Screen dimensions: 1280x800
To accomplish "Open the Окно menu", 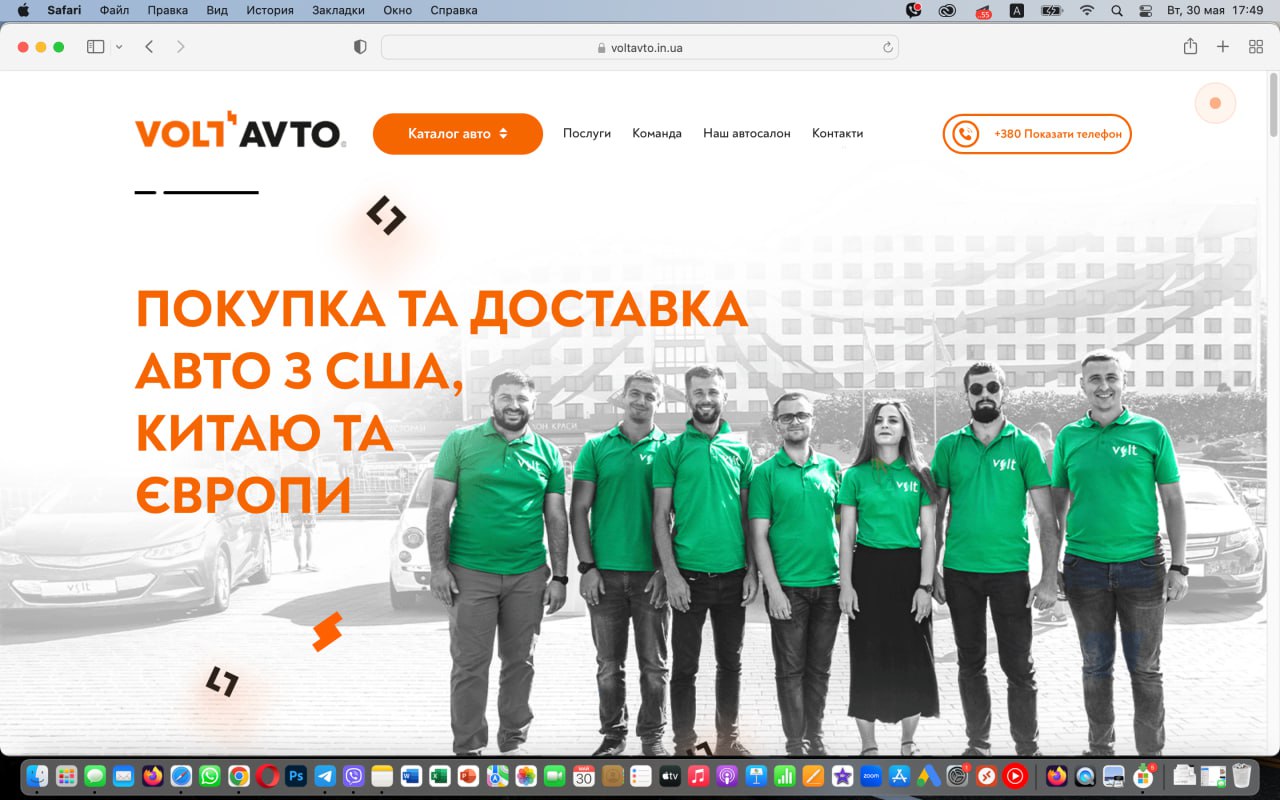I will click(398, 10).
